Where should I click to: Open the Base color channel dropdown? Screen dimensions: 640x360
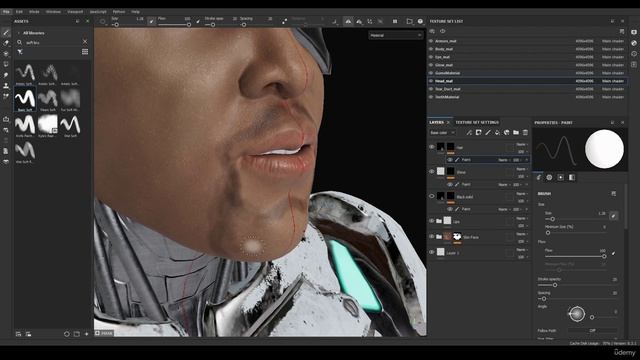(x=442, y=133)
